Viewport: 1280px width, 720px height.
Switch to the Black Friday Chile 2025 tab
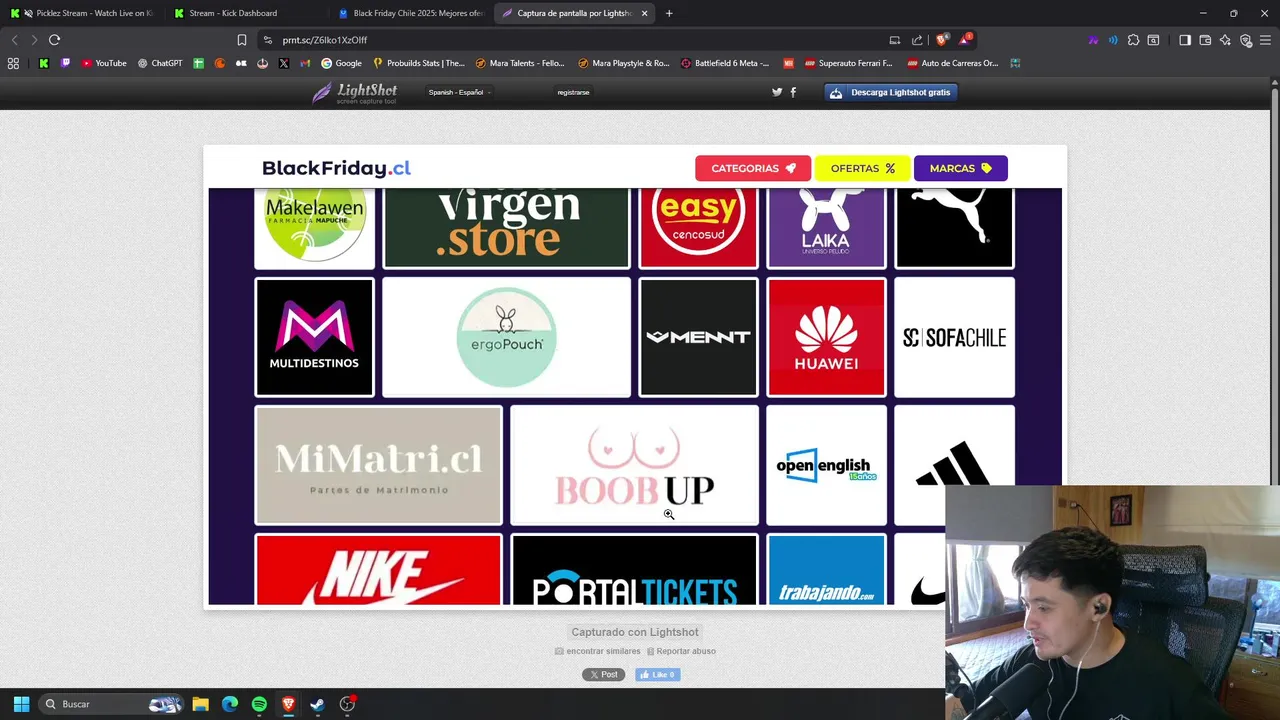coord(410,13)
